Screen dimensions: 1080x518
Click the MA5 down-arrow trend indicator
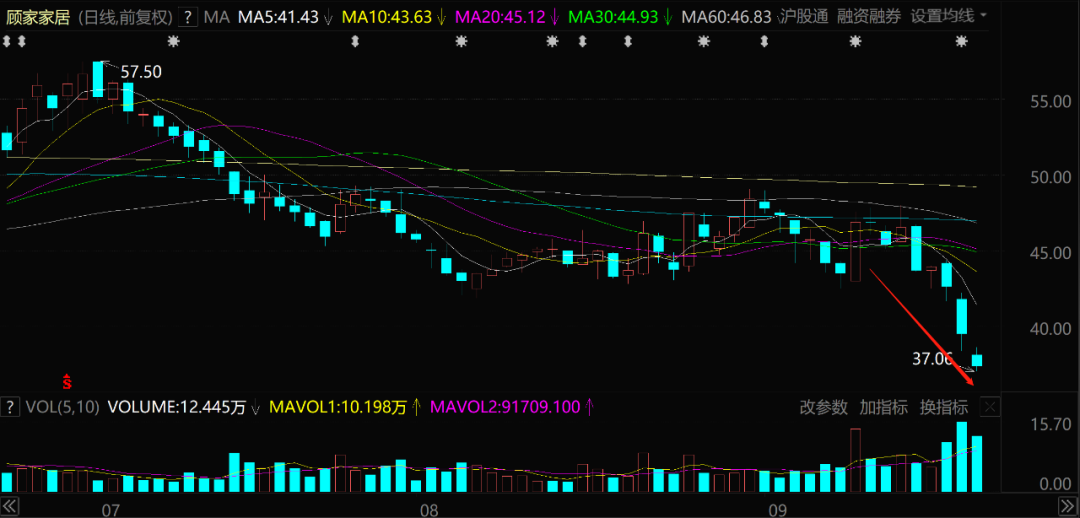328,17
